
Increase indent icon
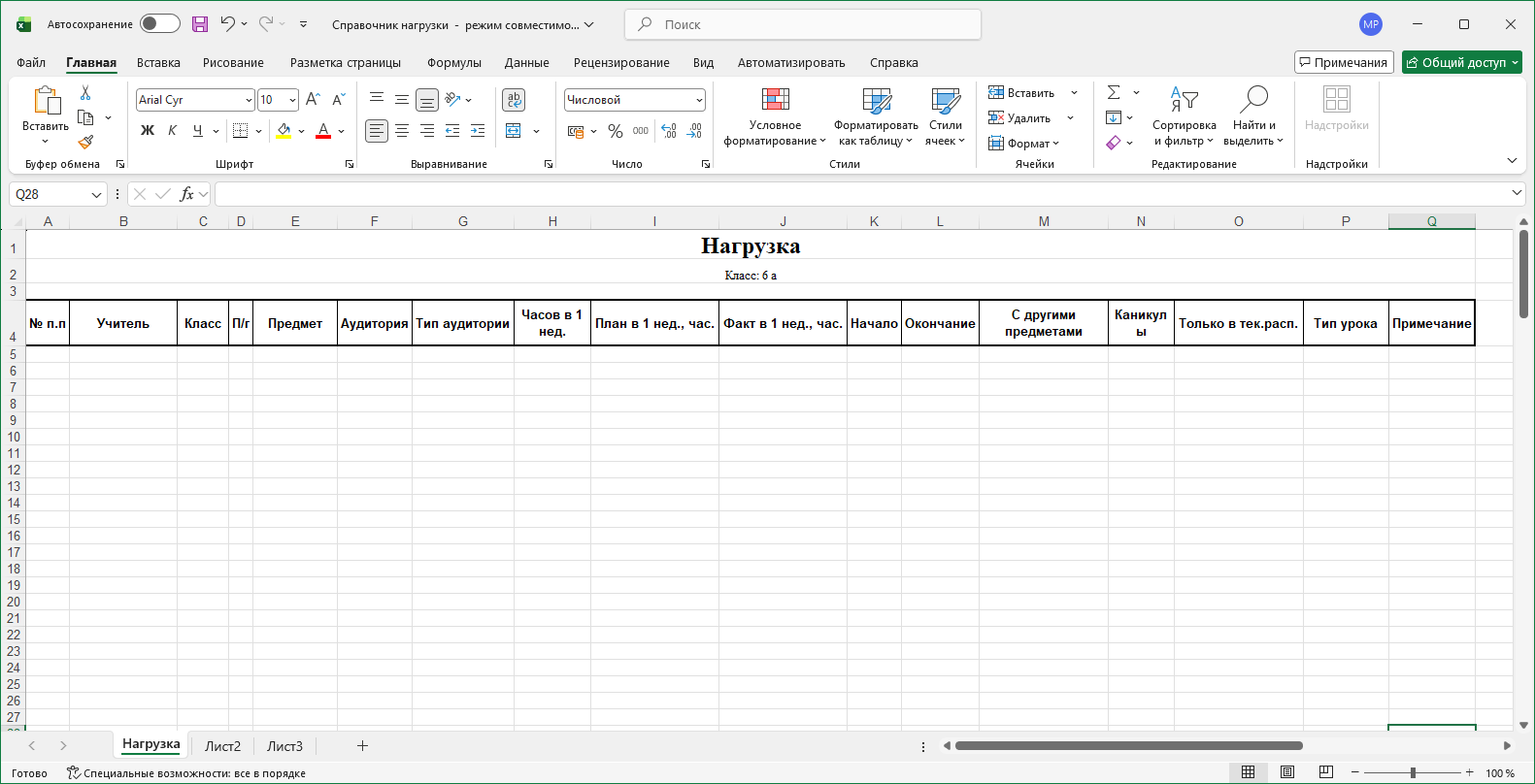coord(478,130)
